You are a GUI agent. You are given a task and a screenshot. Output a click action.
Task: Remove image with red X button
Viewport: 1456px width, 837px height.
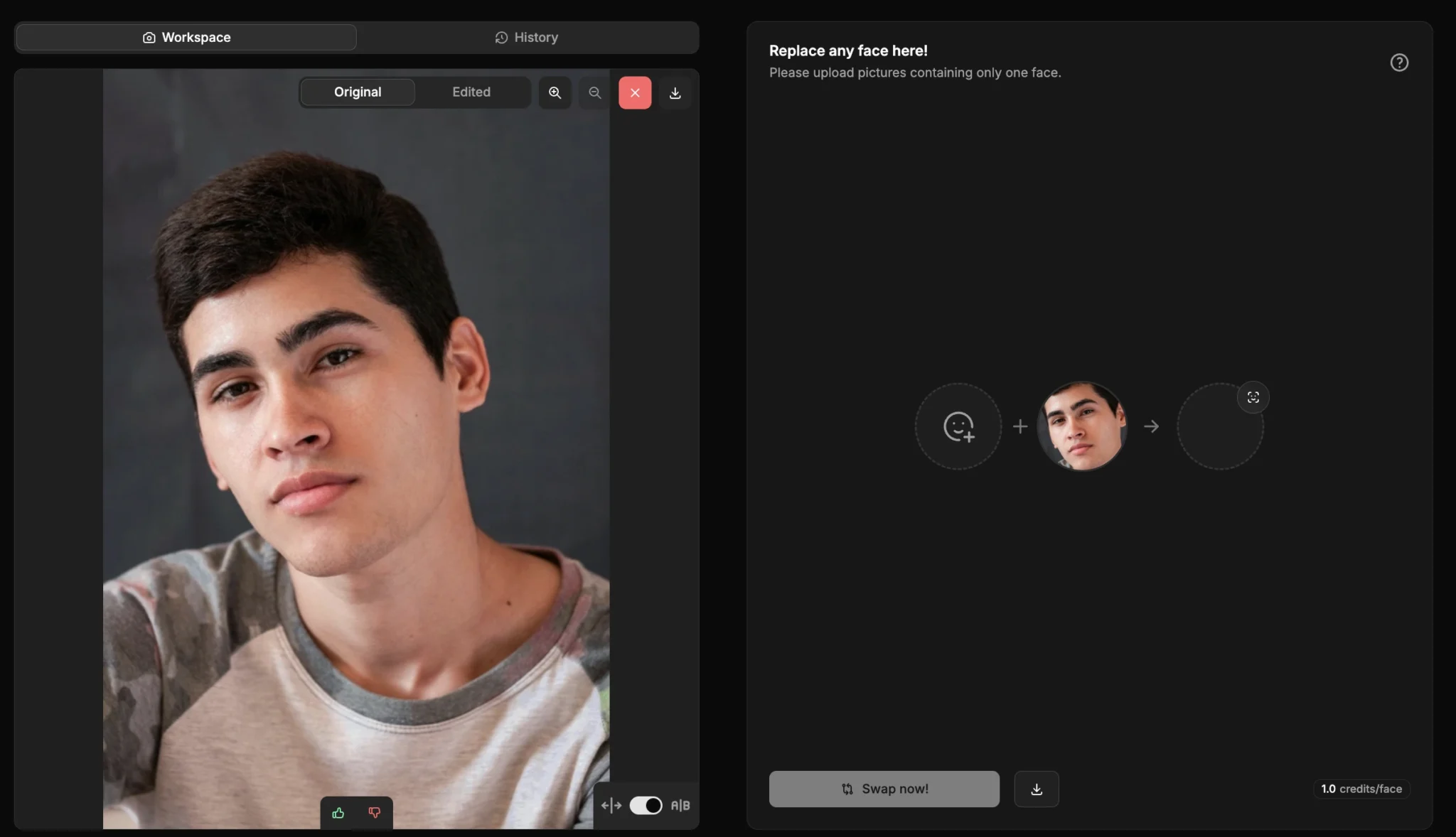tap(635, 93)
